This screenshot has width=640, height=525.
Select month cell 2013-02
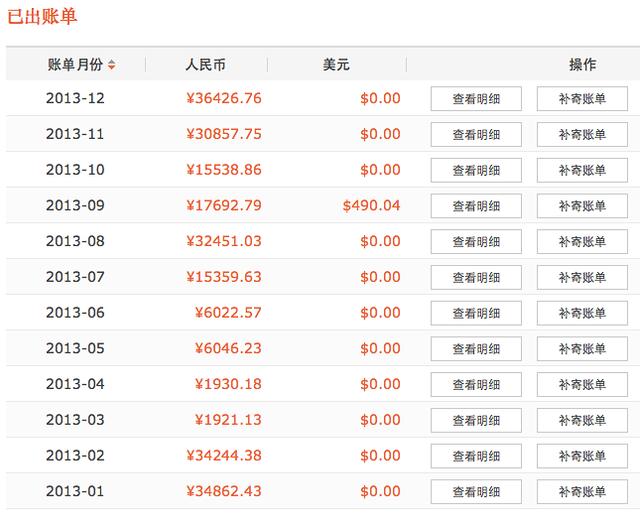75,456
